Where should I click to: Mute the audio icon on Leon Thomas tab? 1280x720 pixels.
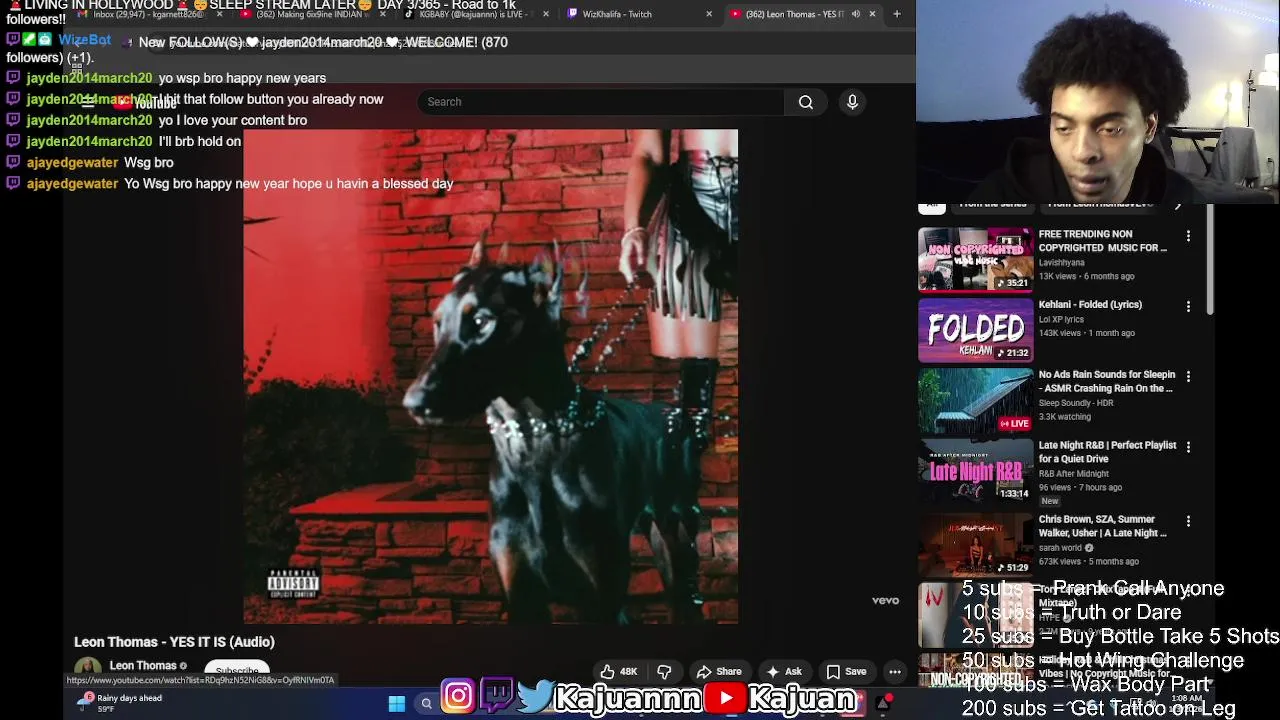(856, 14)
